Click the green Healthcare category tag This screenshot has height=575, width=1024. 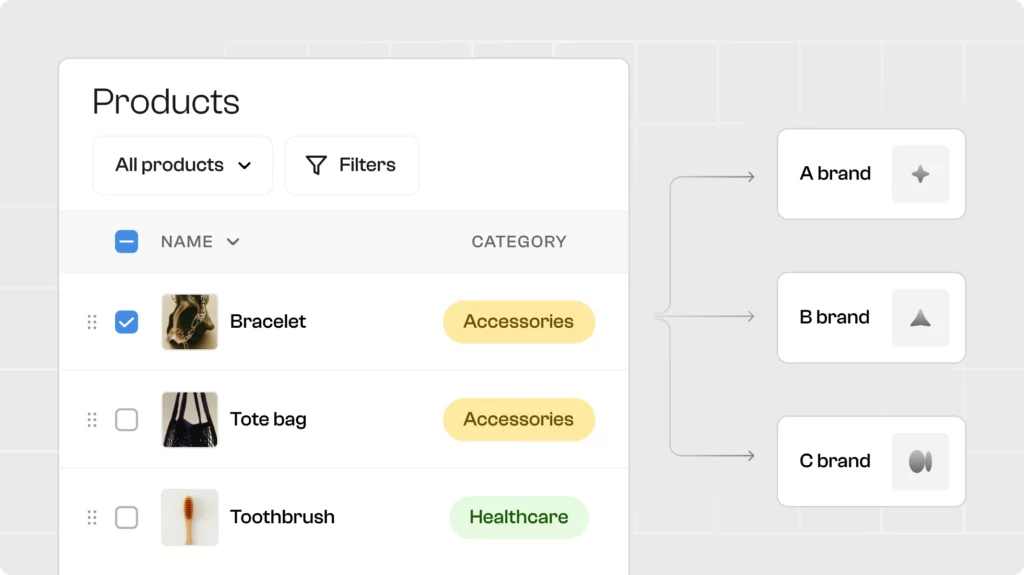[x=518, y=517]
